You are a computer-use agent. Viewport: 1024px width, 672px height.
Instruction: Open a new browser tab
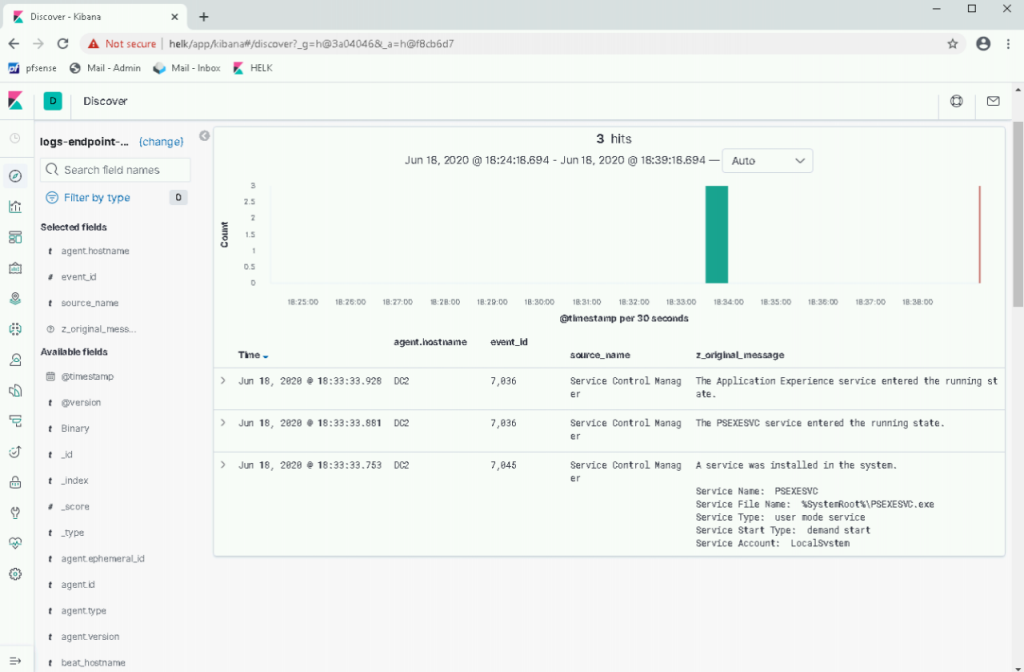coord(204,17)
